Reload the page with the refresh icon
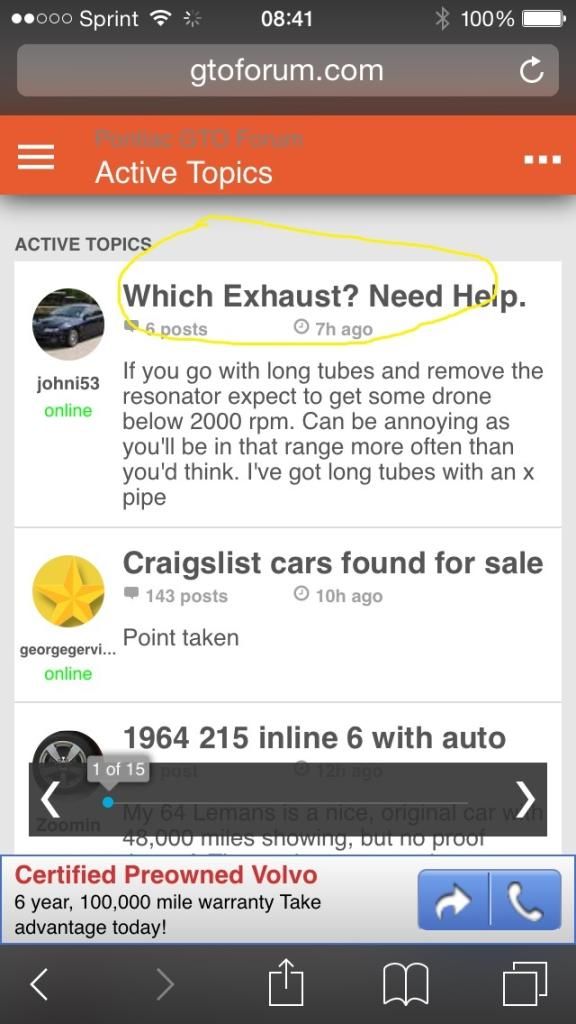Screen dimensions: 576x1024 (x=531, y=71)
